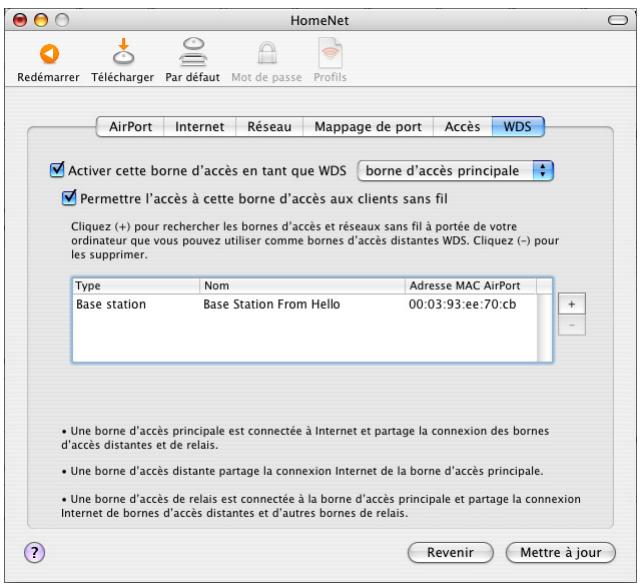The image size is (640, 587).
Task: Add a WDS base station with plus button
Action: pyautogui.click(x=571, y=304)
